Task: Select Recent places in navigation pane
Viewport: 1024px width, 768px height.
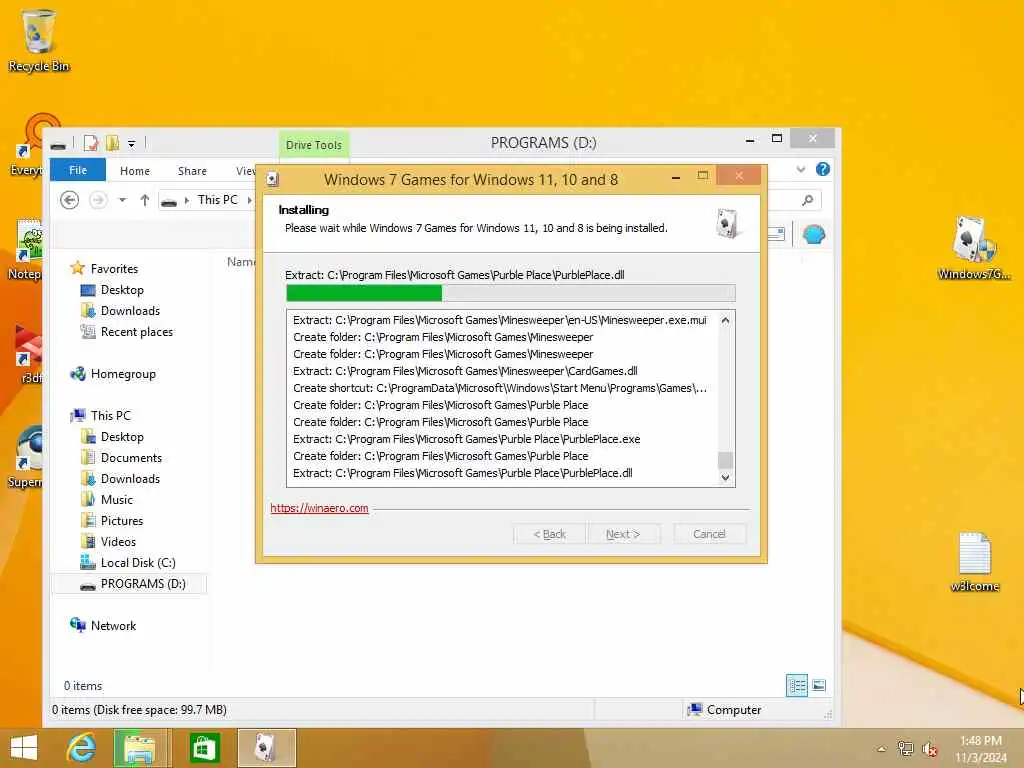Action: (x=136, y=332)
